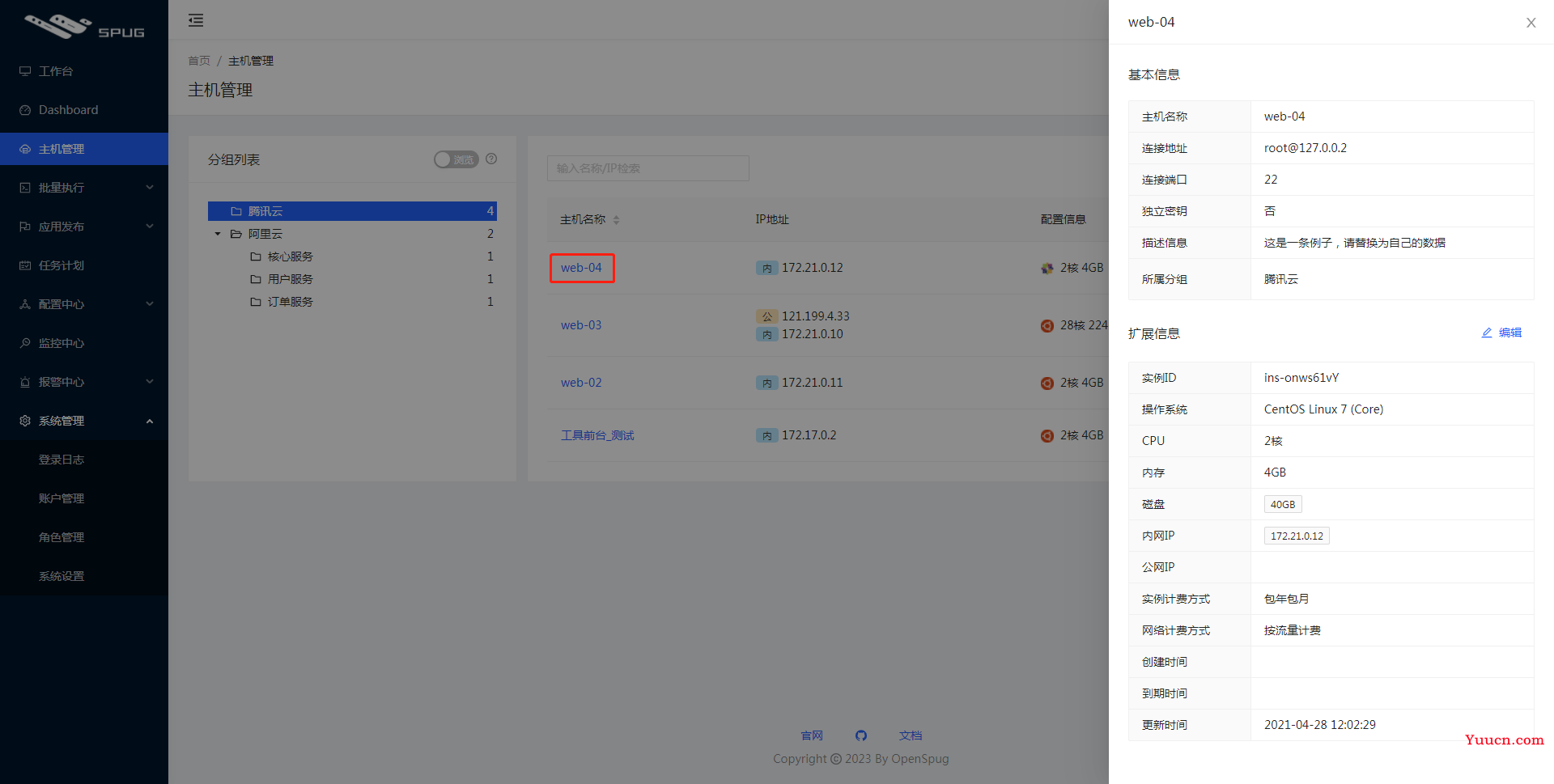Screen dimensions: 1554x784
Task: Collapse the sidebar with the menu-fold icon
Action: pos(196,20)
